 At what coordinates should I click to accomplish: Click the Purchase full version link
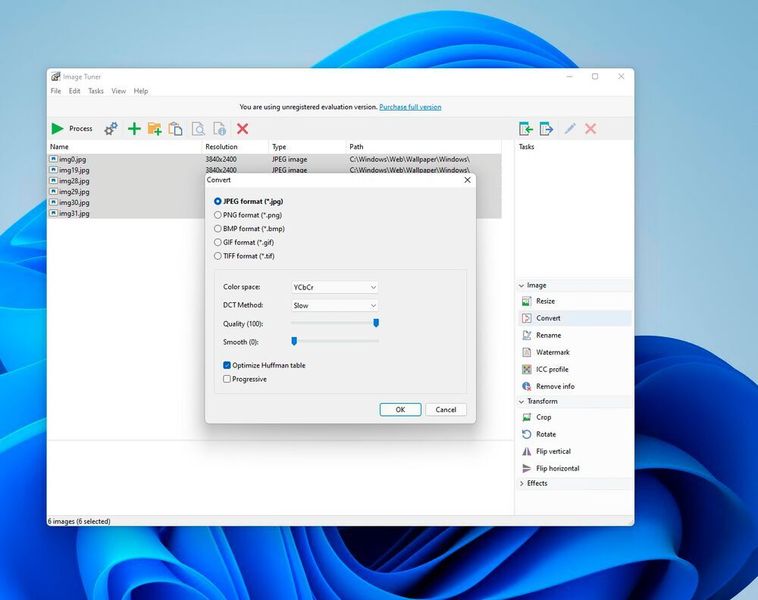coord(410,107)
